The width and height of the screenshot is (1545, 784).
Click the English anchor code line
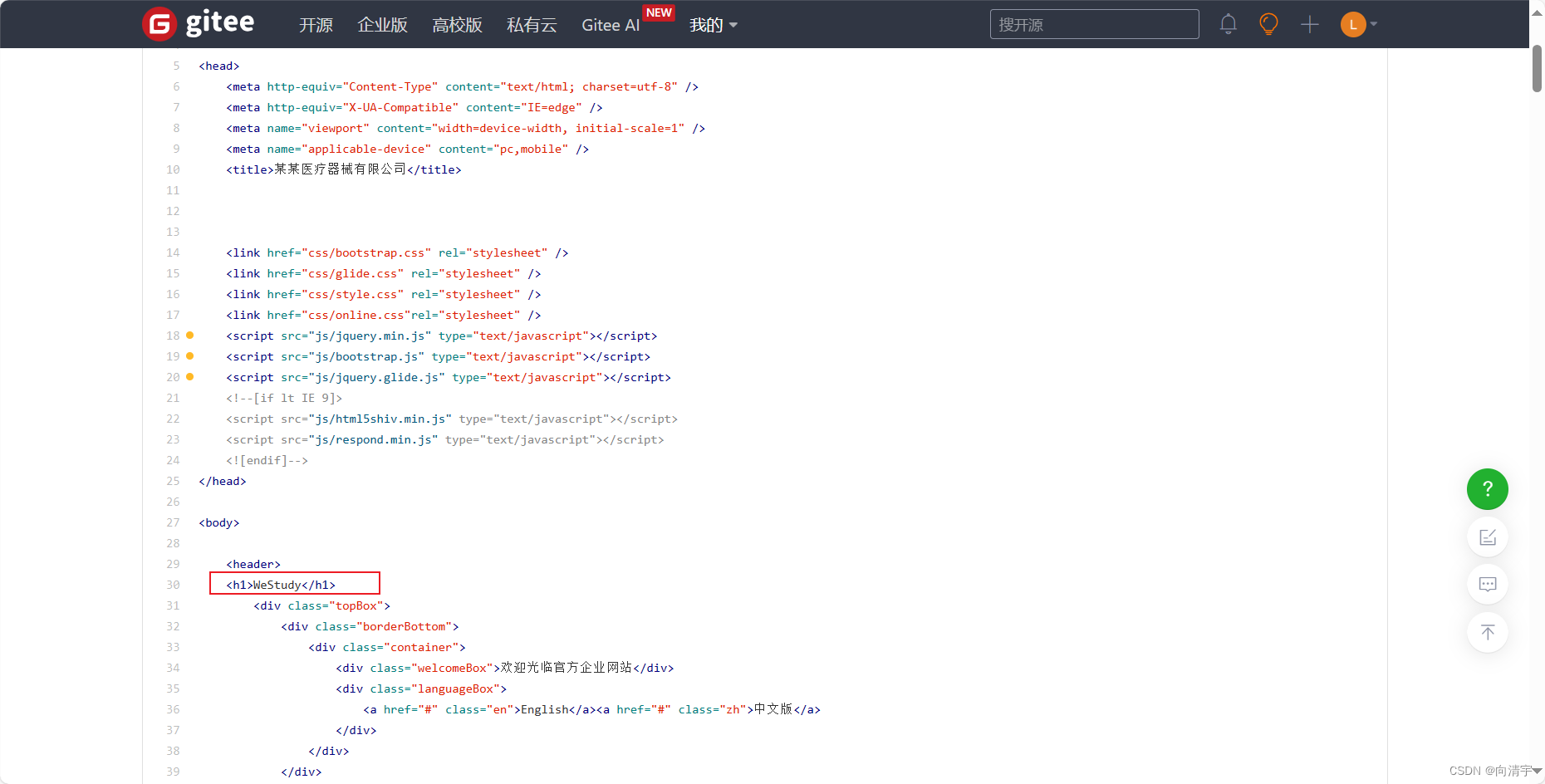(x=591, y=709)
